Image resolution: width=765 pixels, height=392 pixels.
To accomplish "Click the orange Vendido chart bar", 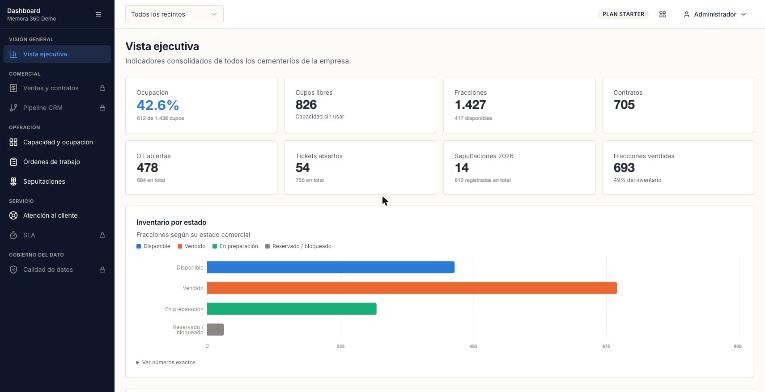I will point(412,288).
